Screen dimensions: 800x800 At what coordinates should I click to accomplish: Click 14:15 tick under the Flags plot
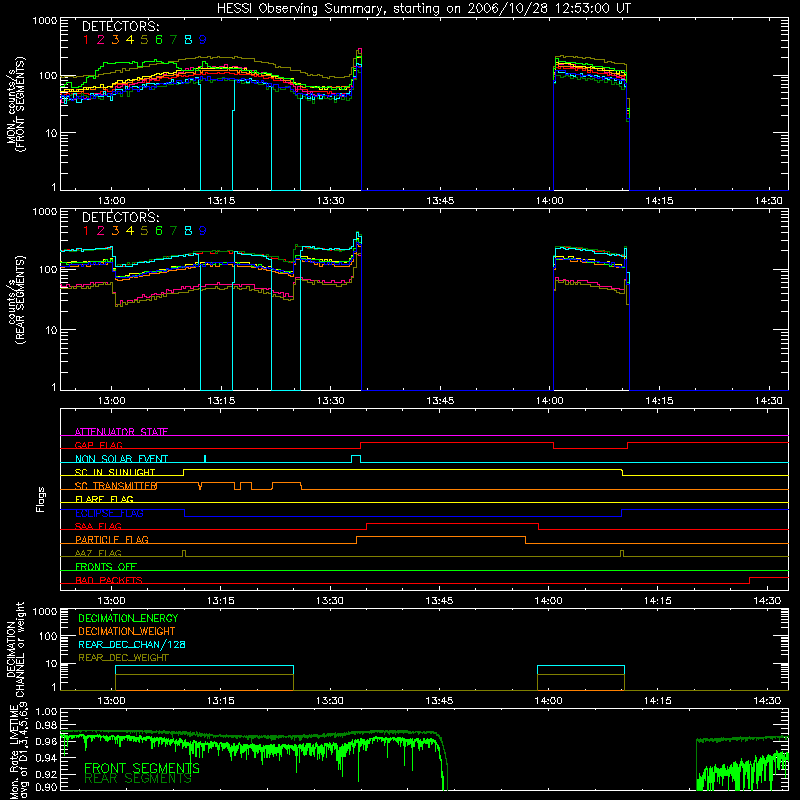coord(658,601)
